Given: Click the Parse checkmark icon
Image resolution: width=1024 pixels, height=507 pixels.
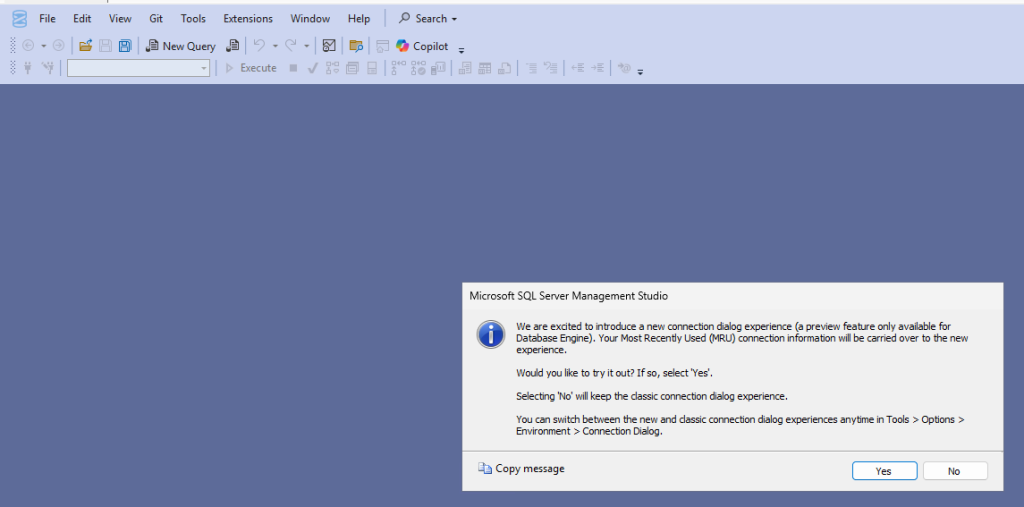Looking at the screenshot, I should point(312,68).
